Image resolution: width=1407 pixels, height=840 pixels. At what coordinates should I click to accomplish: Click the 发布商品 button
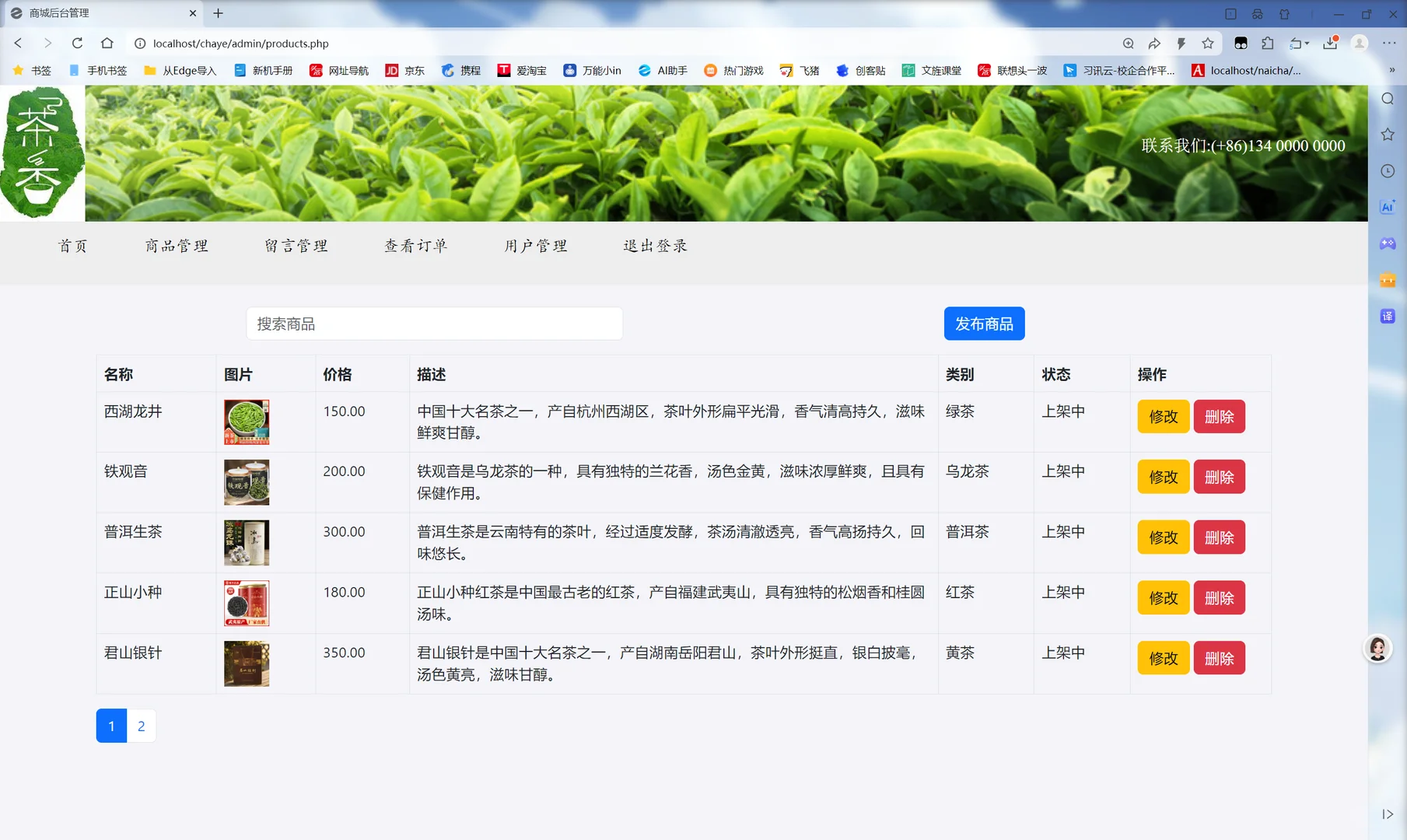[x=984, y=324]
